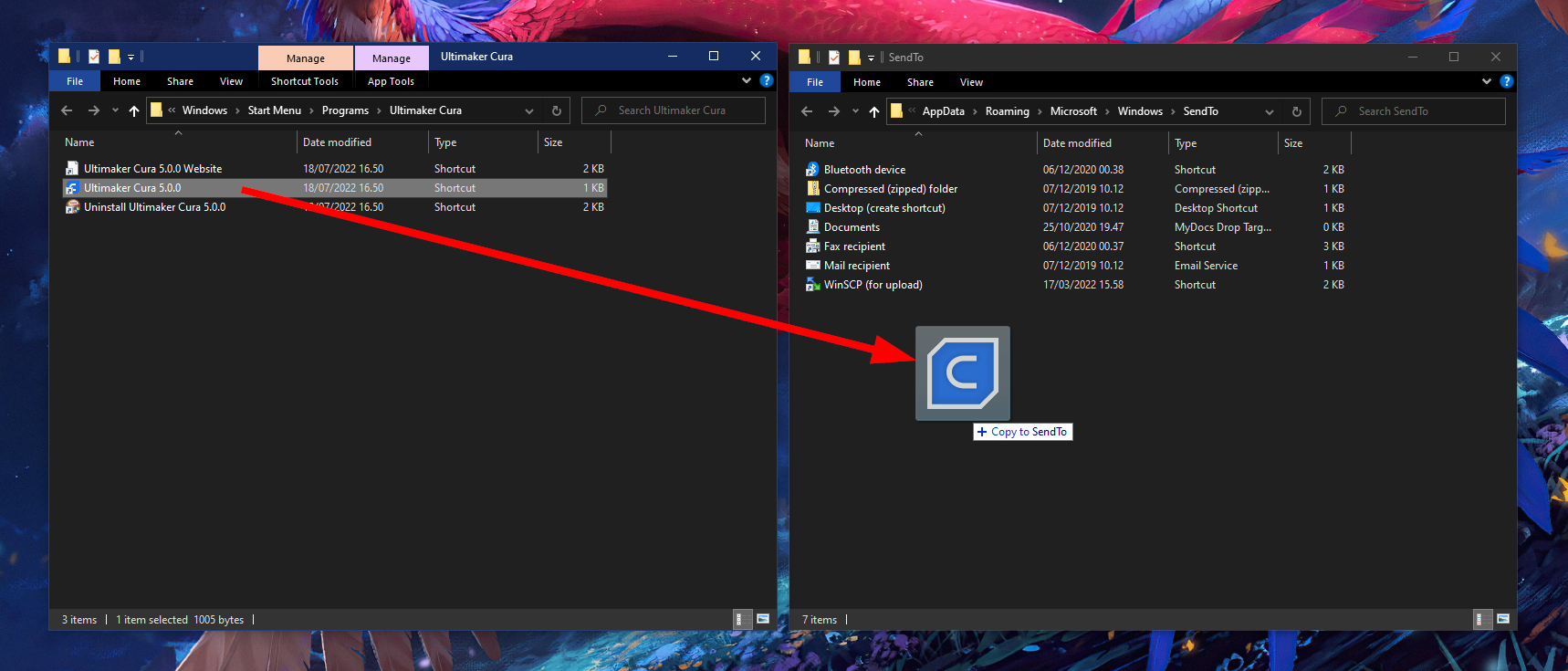Click the Desktop (create shortcut) icon

(812, 208)
